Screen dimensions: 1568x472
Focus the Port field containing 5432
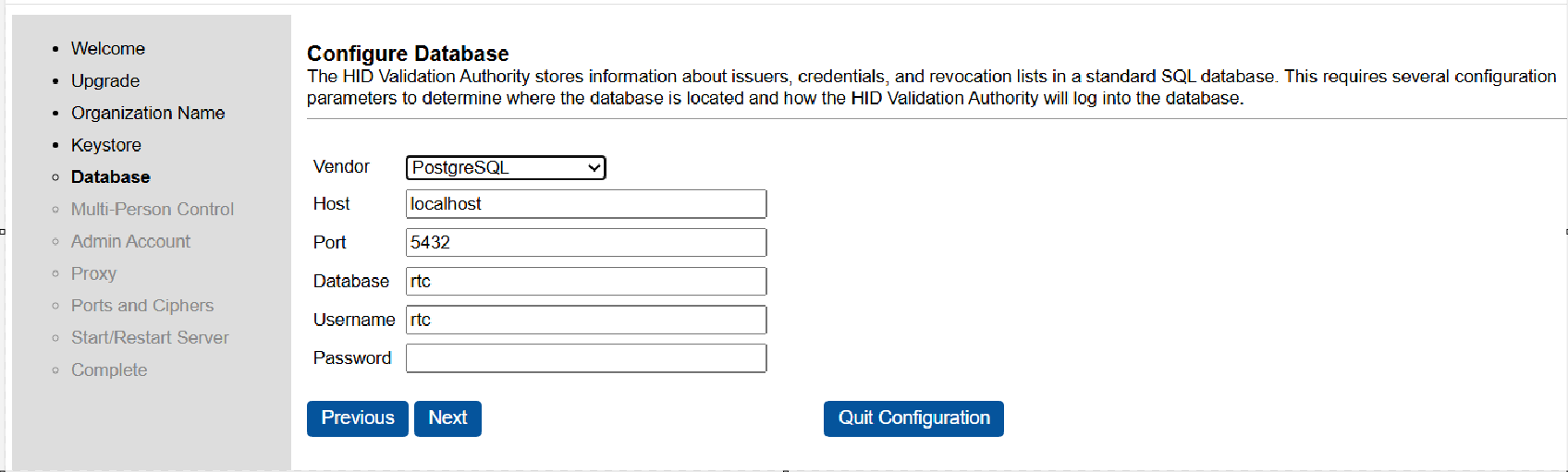(586, 243)
